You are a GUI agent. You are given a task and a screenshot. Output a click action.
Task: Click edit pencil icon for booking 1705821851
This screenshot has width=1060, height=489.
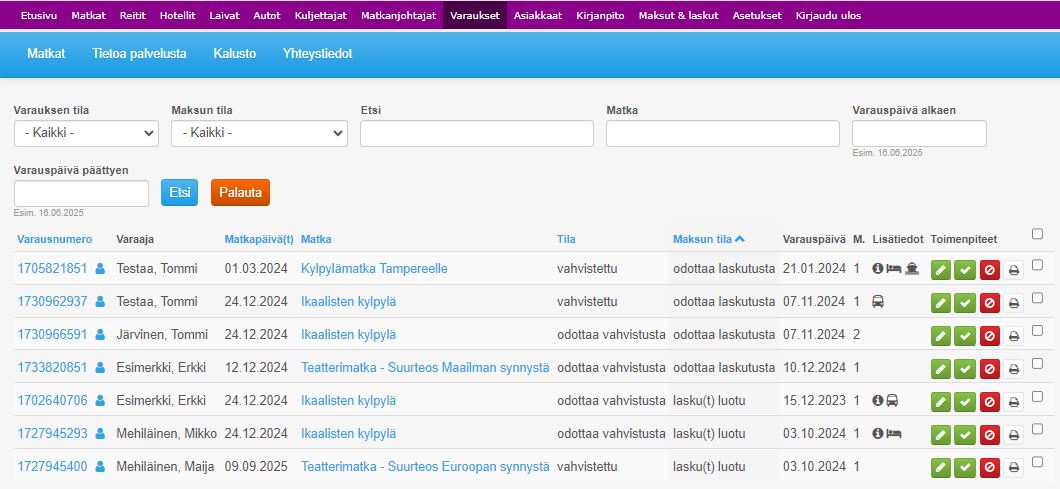pos(941,269)
